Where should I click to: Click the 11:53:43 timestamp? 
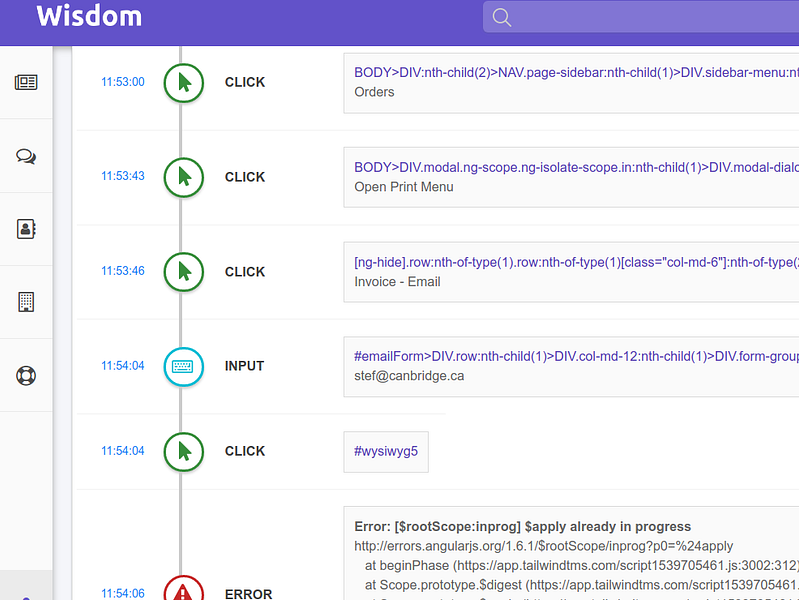(x=123, y=176)
